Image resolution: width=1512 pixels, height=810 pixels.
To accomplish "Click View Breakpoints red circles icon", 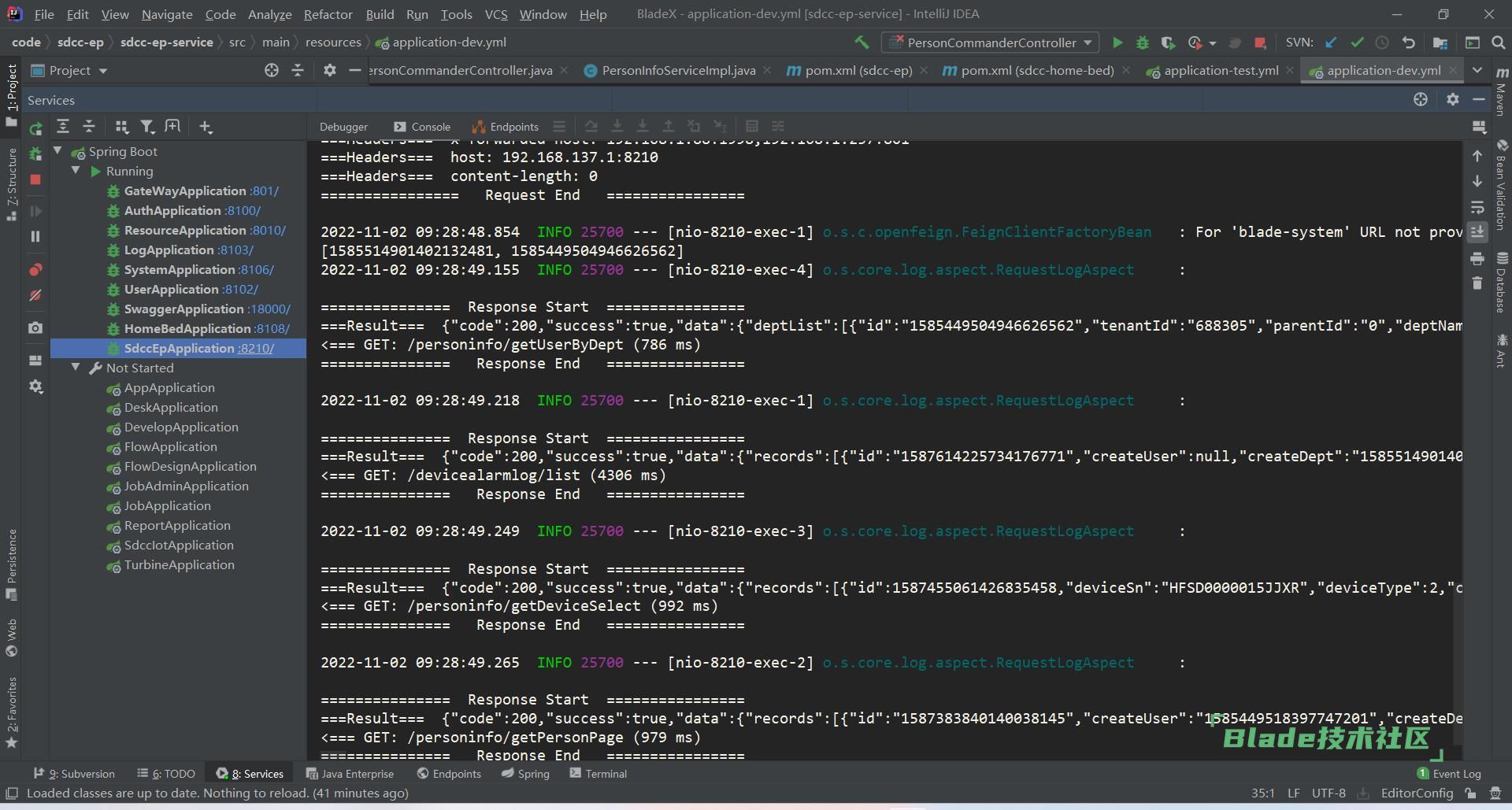I will coord(35,270).
